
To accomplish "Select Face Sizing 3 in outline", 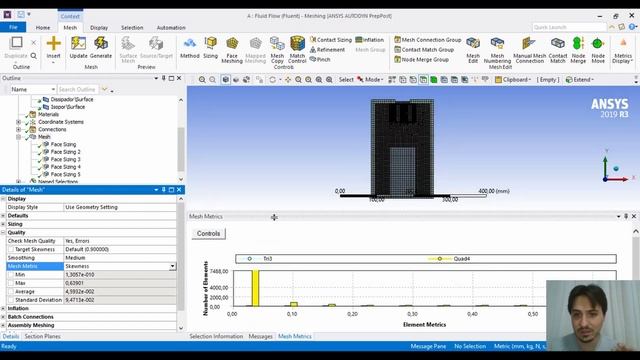I will click(65, 159).
